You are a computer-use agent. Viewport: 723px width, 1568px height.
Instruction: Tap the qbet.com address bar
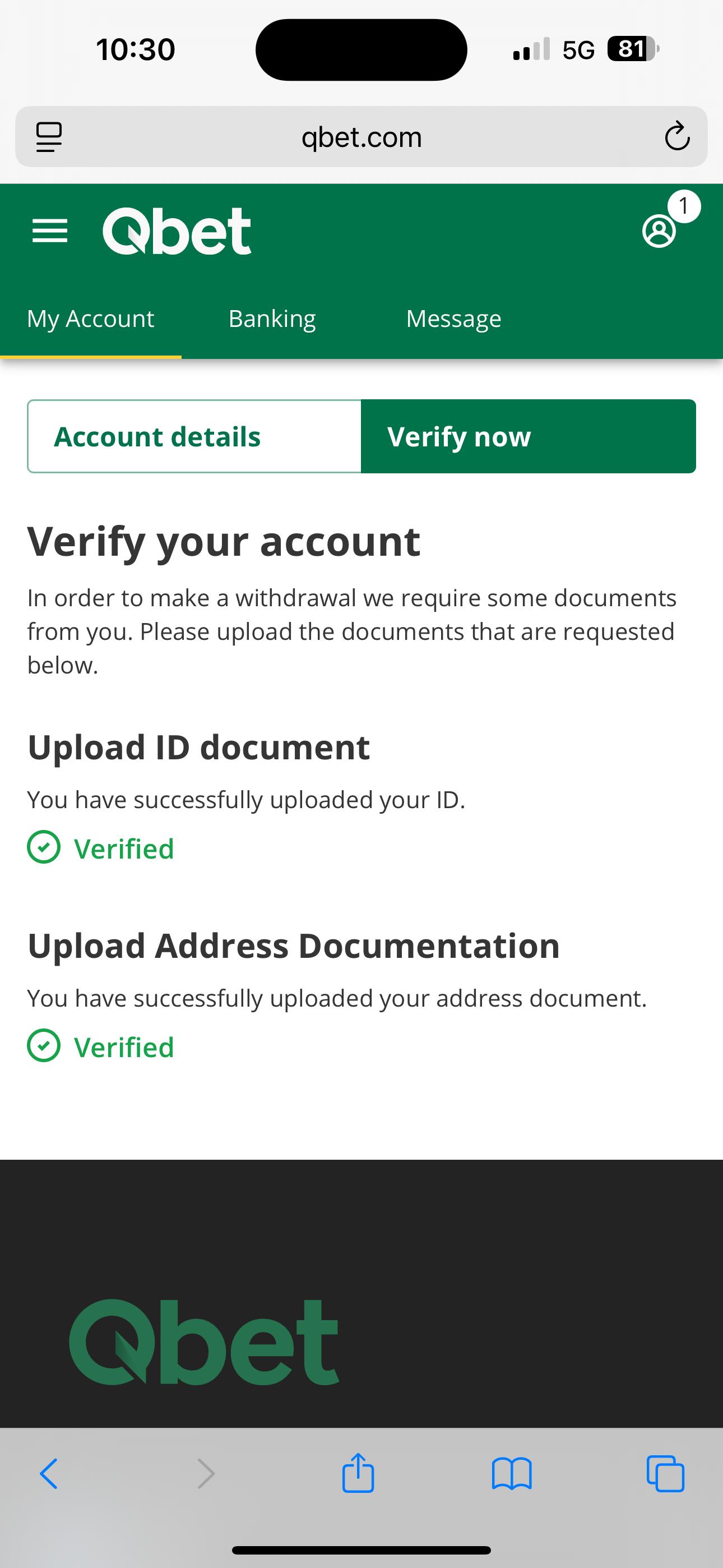[x=361, y=137]
